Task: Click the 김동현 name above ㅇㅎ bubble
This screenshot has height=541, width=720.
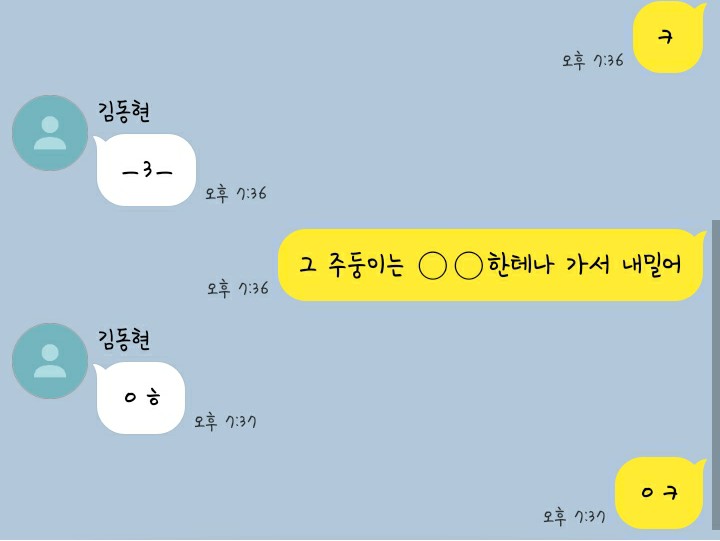Action: click(x=124, y=339)
